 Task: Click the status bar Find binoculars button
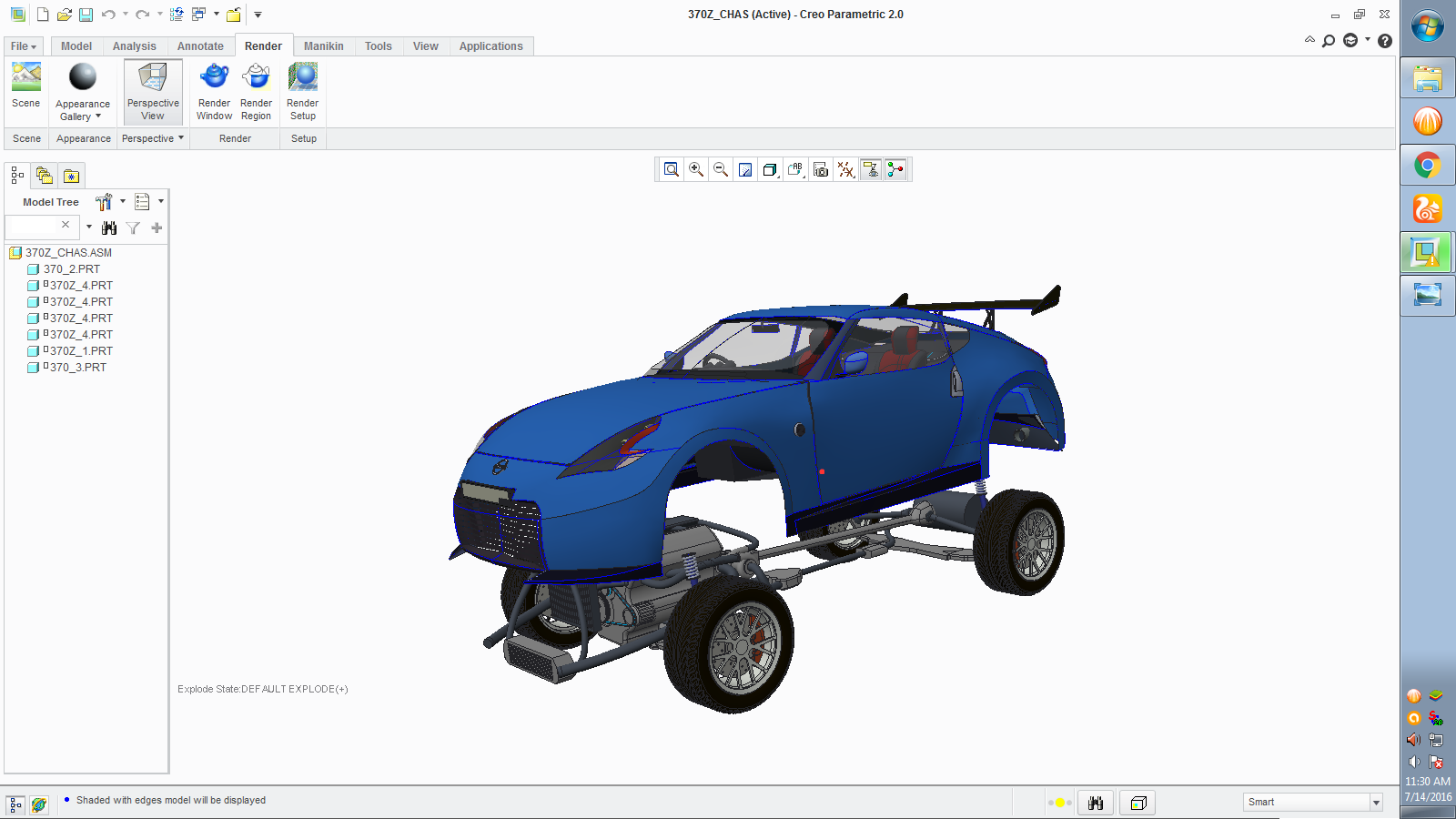point(1096,803)
